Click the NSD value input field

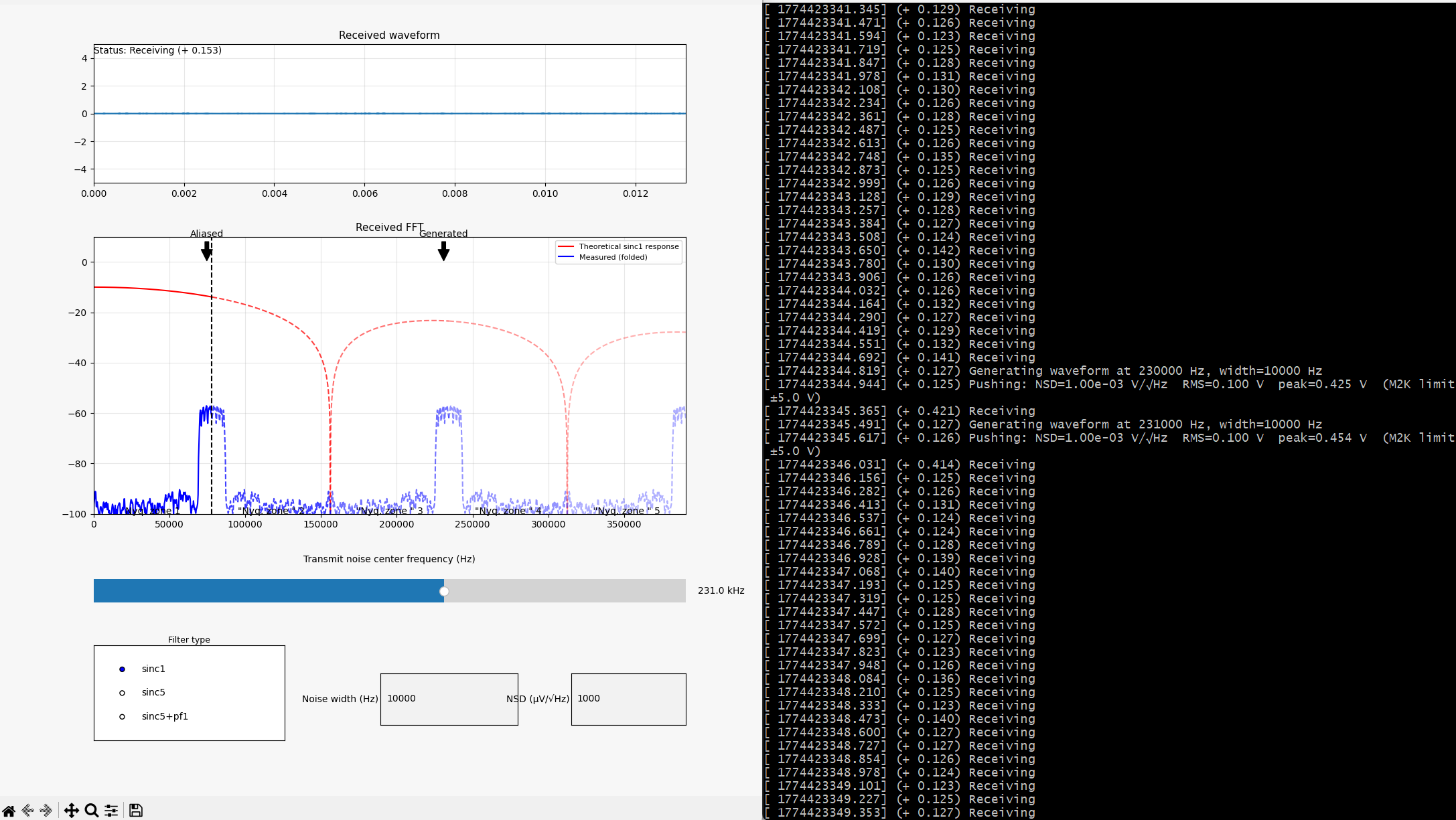[x=628, y=699]
